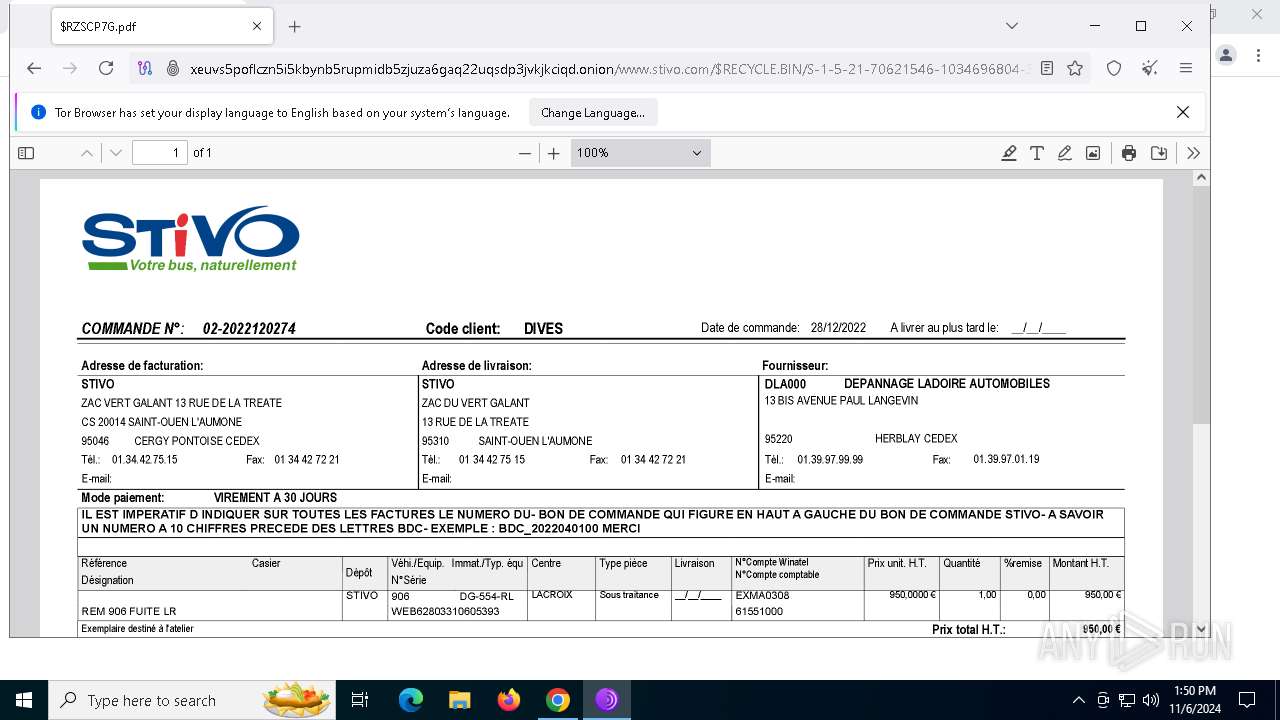
Task: Click the New Identity broom icon
Action: (1150, 68)
